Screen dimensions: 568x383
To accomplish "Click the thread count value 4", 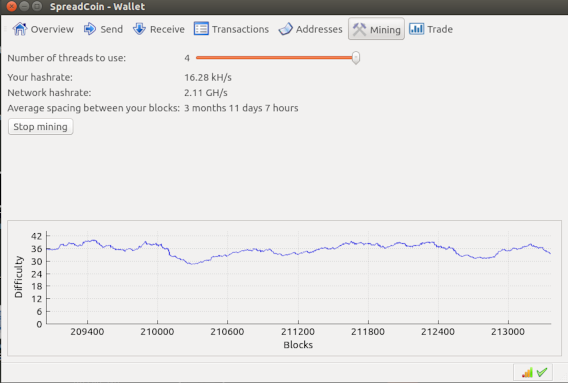I will tap(187, 58).
